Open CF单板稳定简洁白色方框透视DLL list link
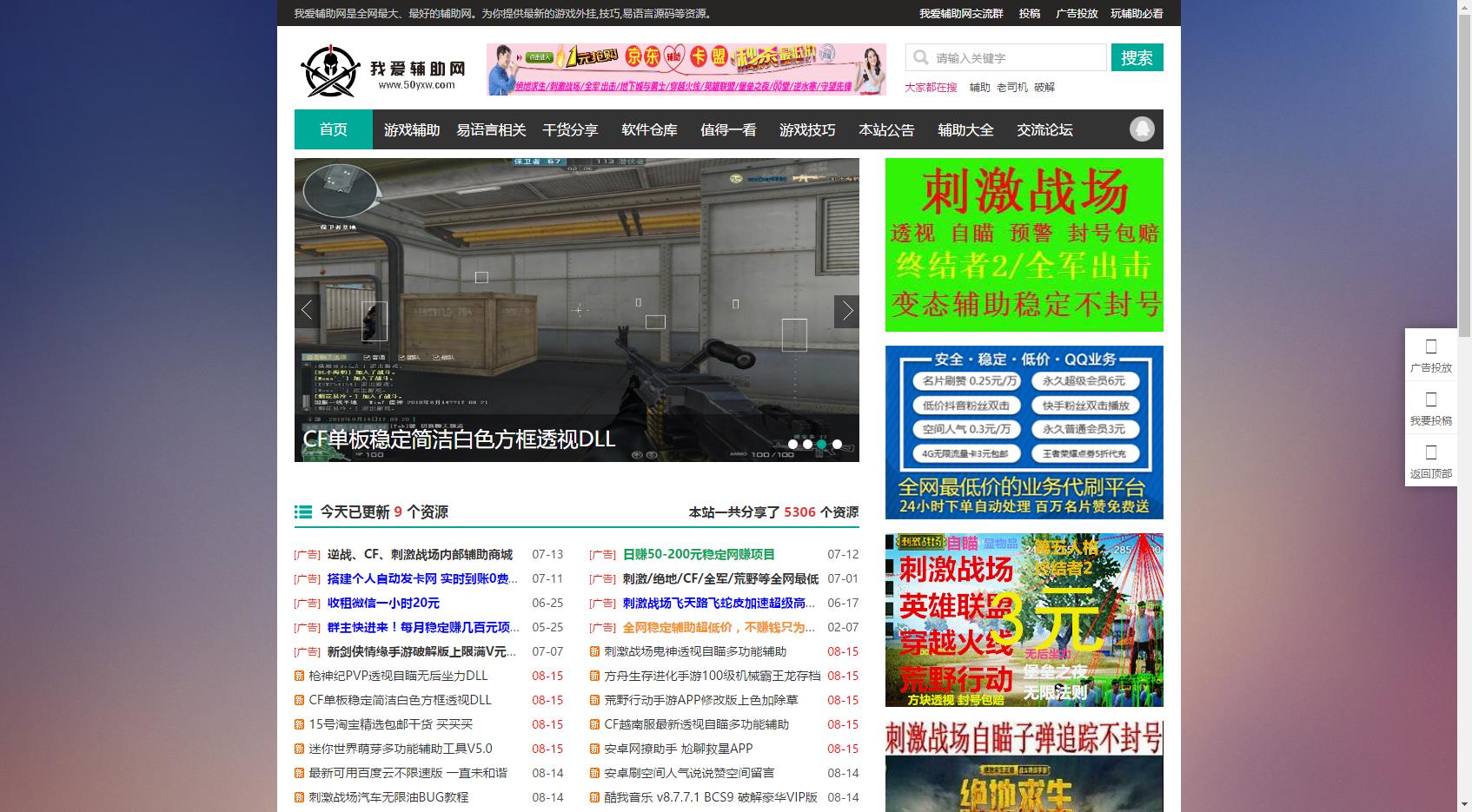 pos(400,700)
